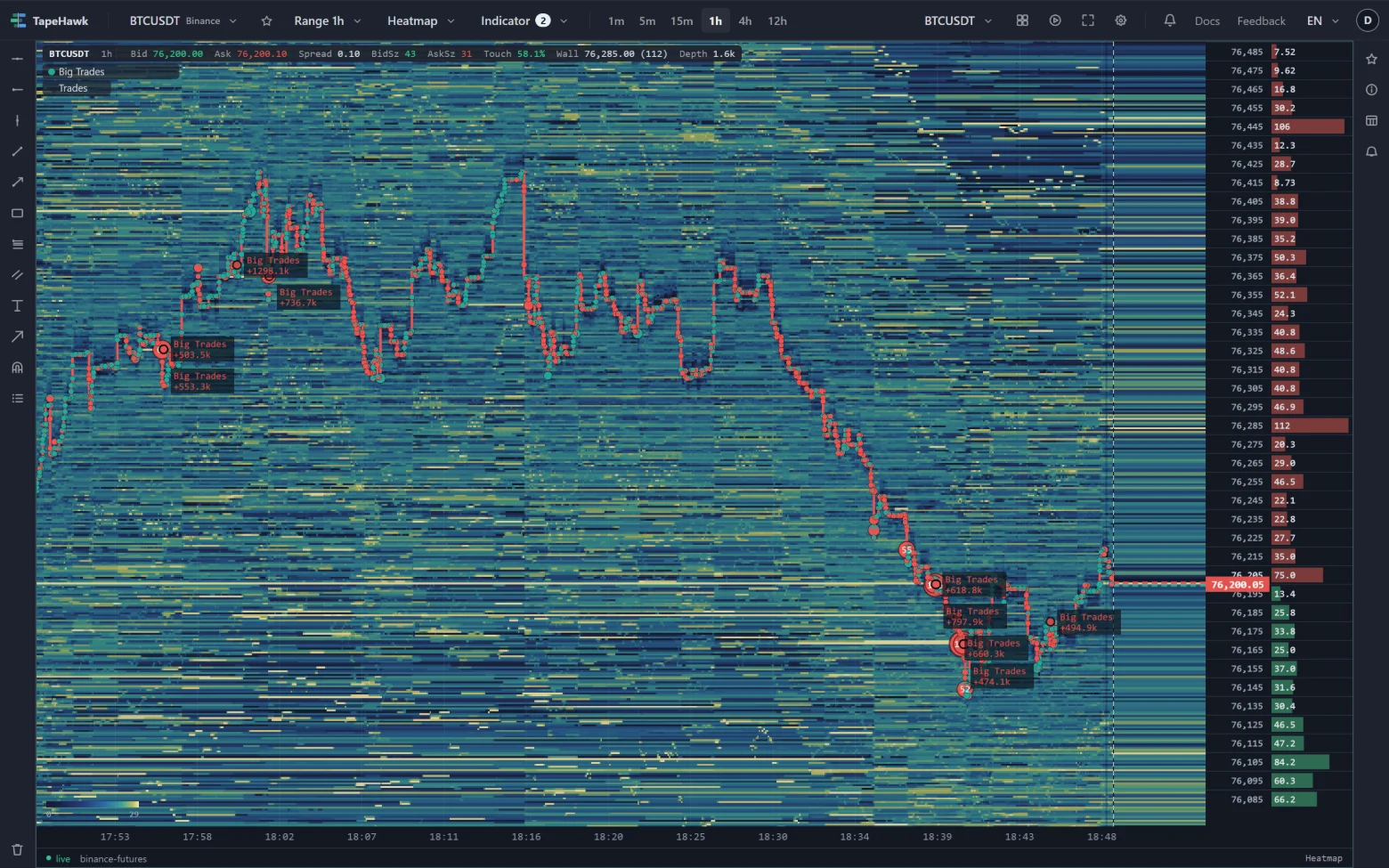Viewport: 1389px width, 868px height.
Task: Open the Range 1h dropdown
Action: click(x=328, y=20)
